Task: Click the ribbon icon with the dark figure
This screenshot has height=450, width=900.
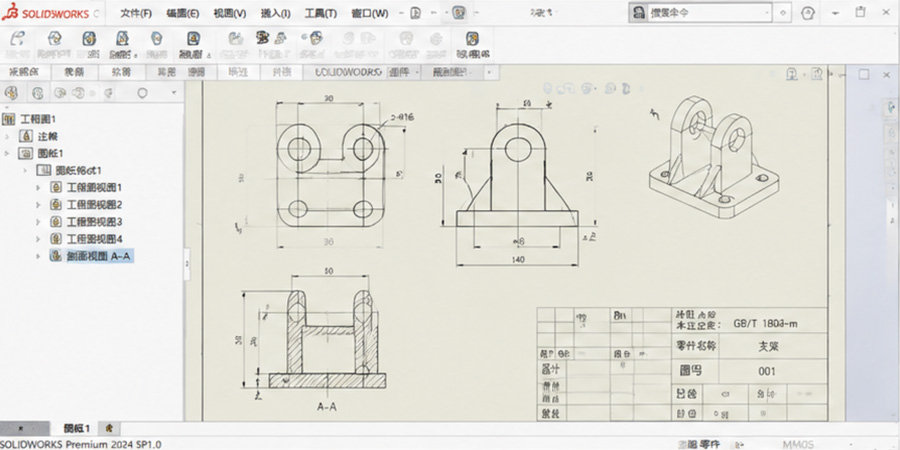Action: pyautogui.click(x=263, y=38)
